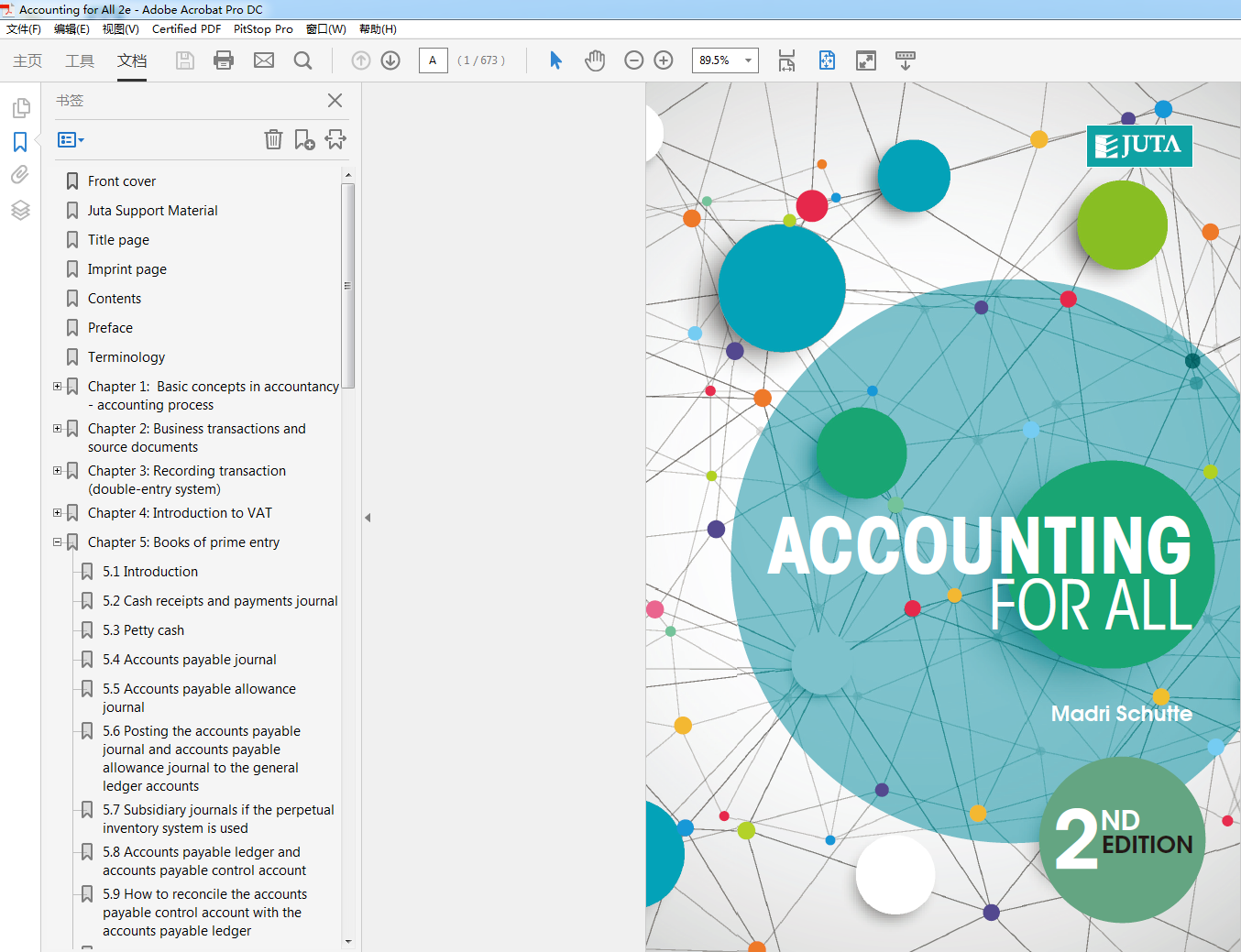Open the 窗口(W) menu

(325, 29)
